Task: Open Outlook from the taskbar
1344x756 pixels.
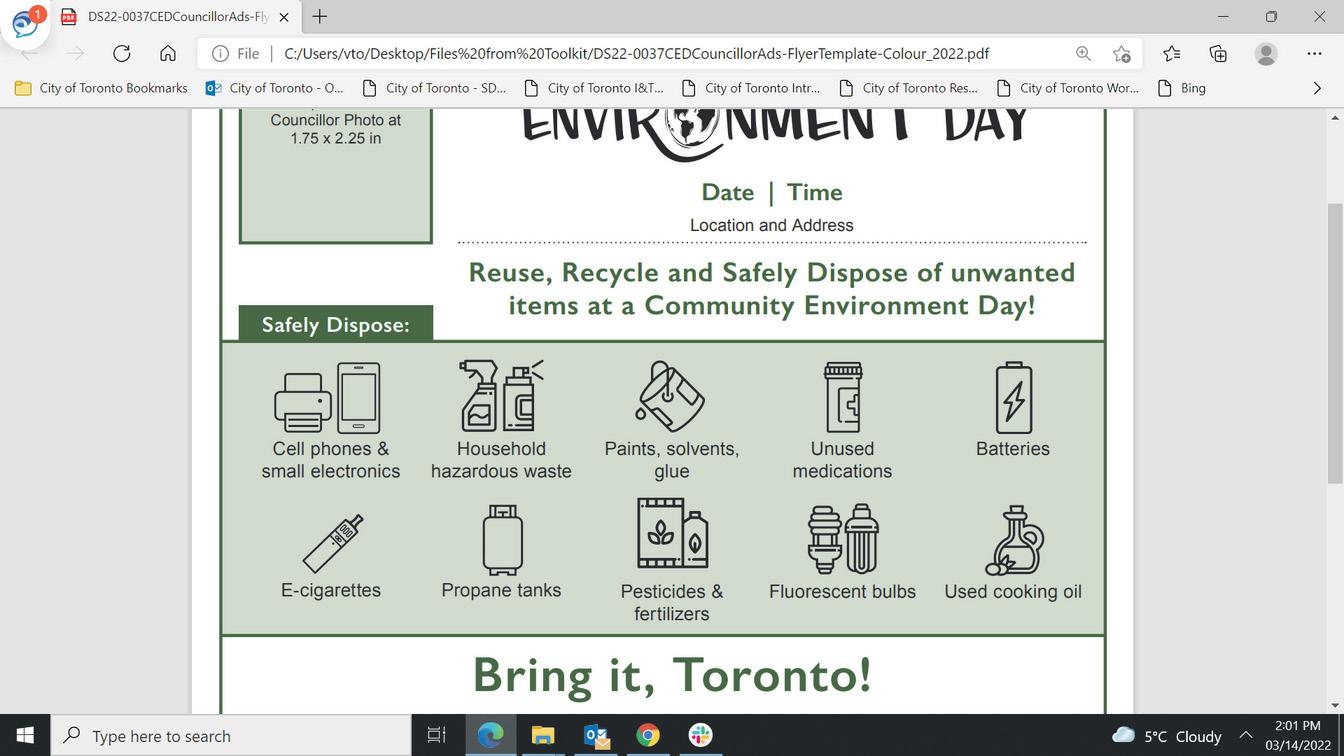Action: pyautogui.click(x=596, y=735)
